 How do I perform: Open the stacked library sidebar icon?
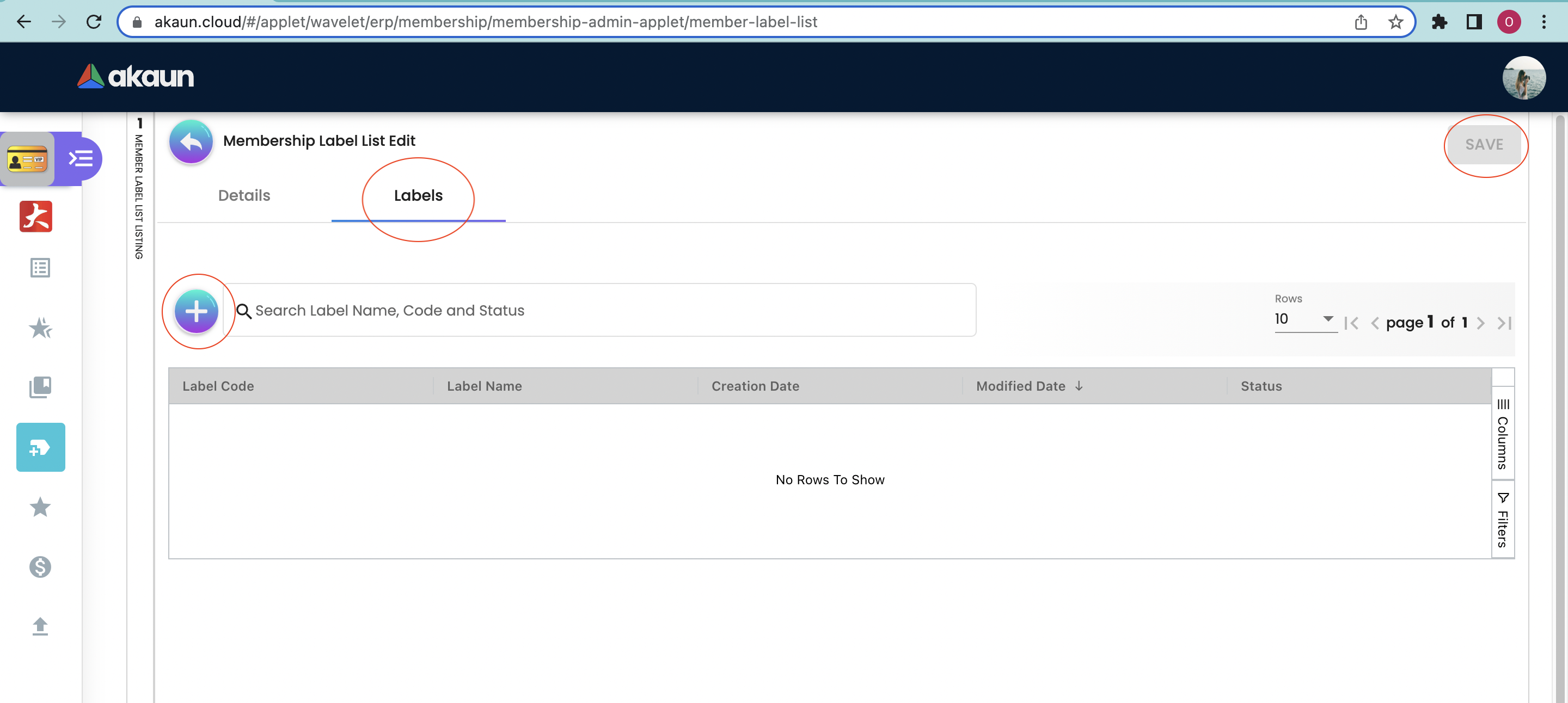coord(40,387)
